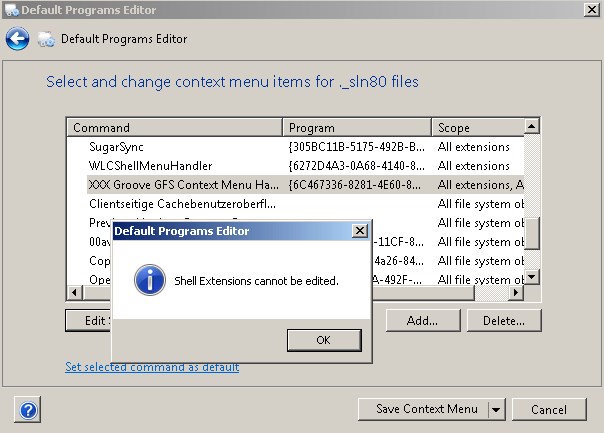The image size is (604, 433).
Task: Sort the list by Program column header
Action: click(357, 128)
